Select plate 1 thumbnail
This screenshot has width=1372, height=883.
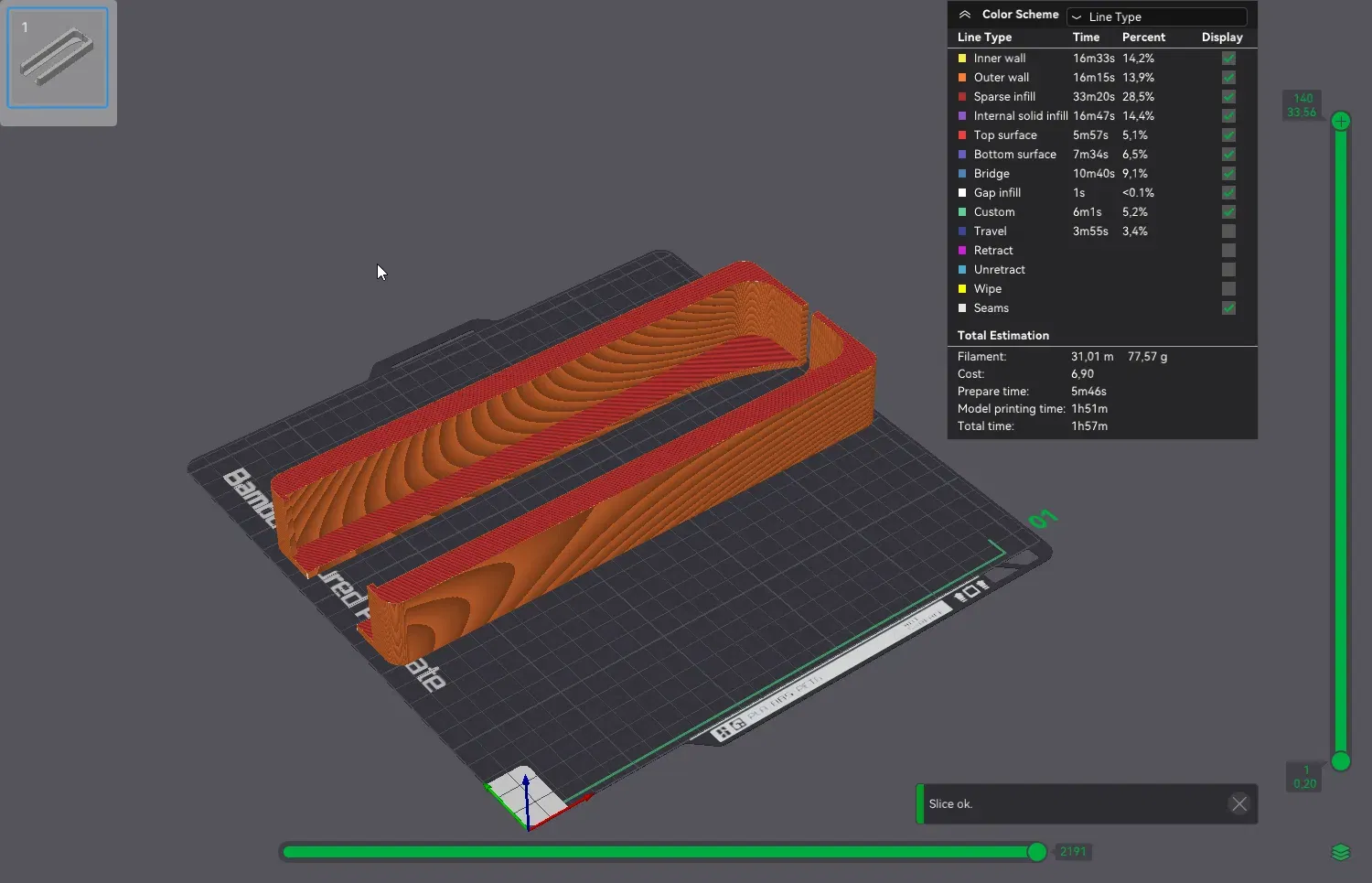point(58,58)
